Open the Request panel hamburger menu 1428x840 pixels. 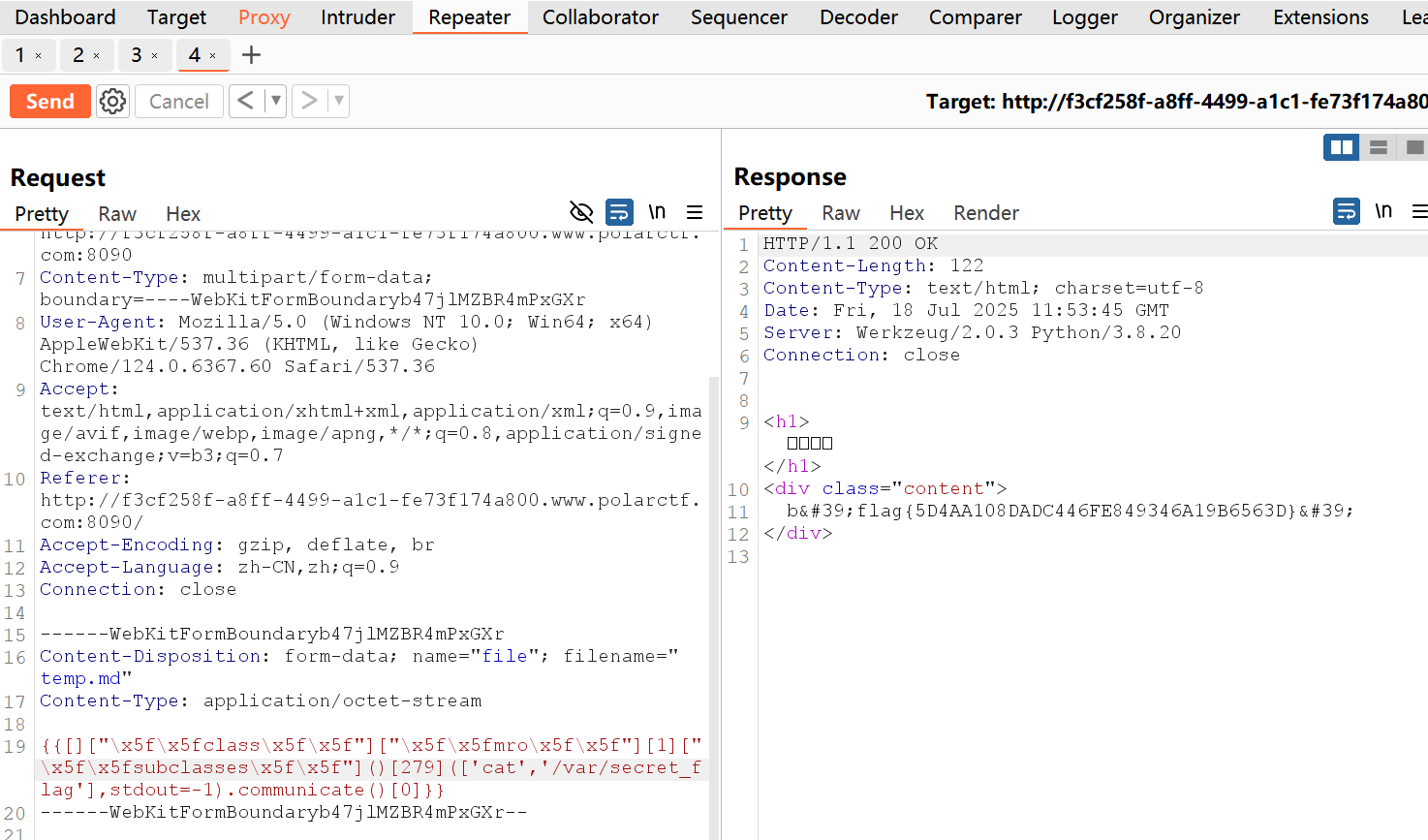[695, 211]
